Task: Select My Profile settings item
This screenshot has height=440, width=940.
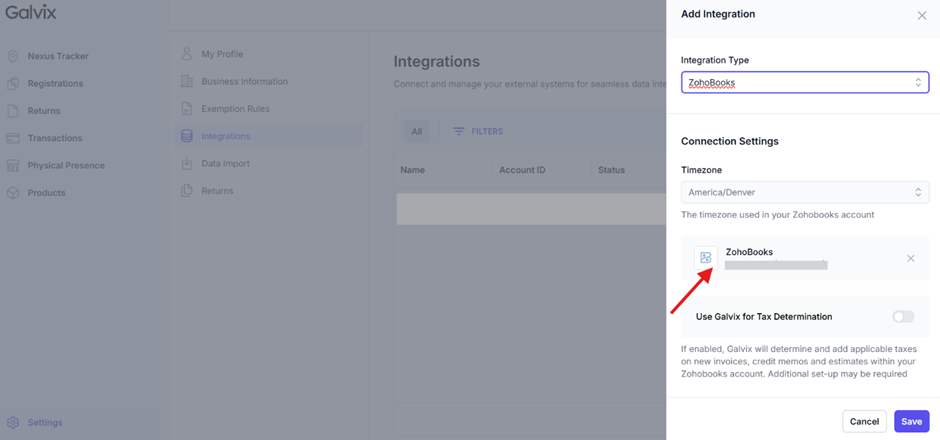Action: (x=222, y=54)
